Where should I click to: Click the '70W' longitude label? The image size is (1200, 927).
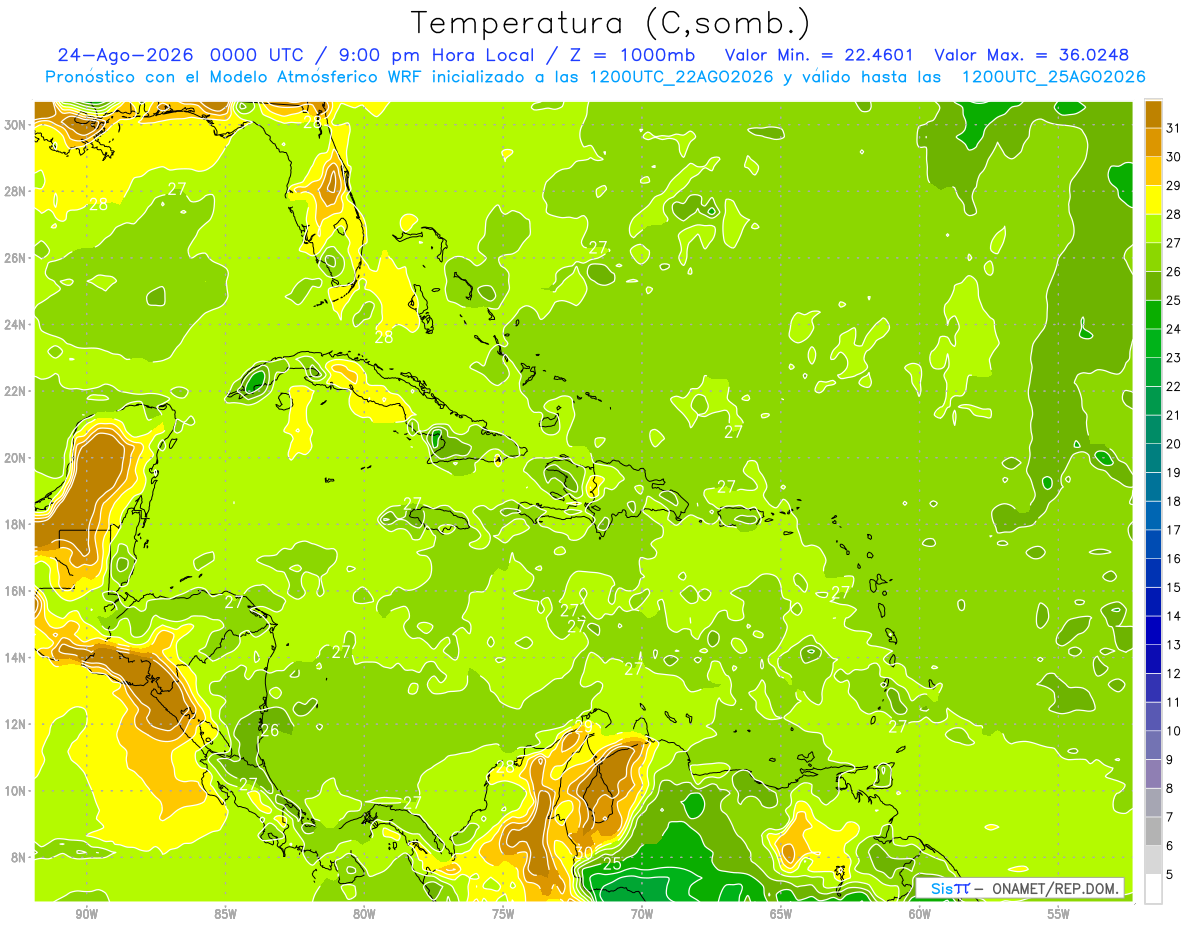(642, 914)
